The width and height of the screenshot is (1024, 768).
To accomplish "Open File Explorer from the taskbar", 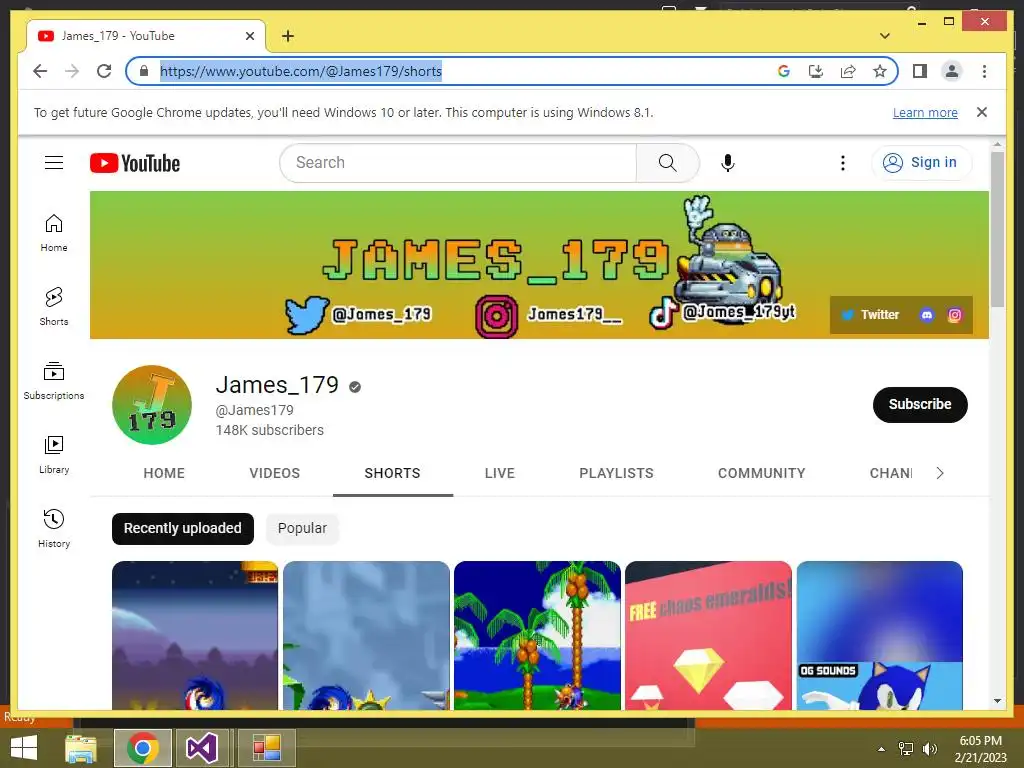I will click(x=80, y=748).
